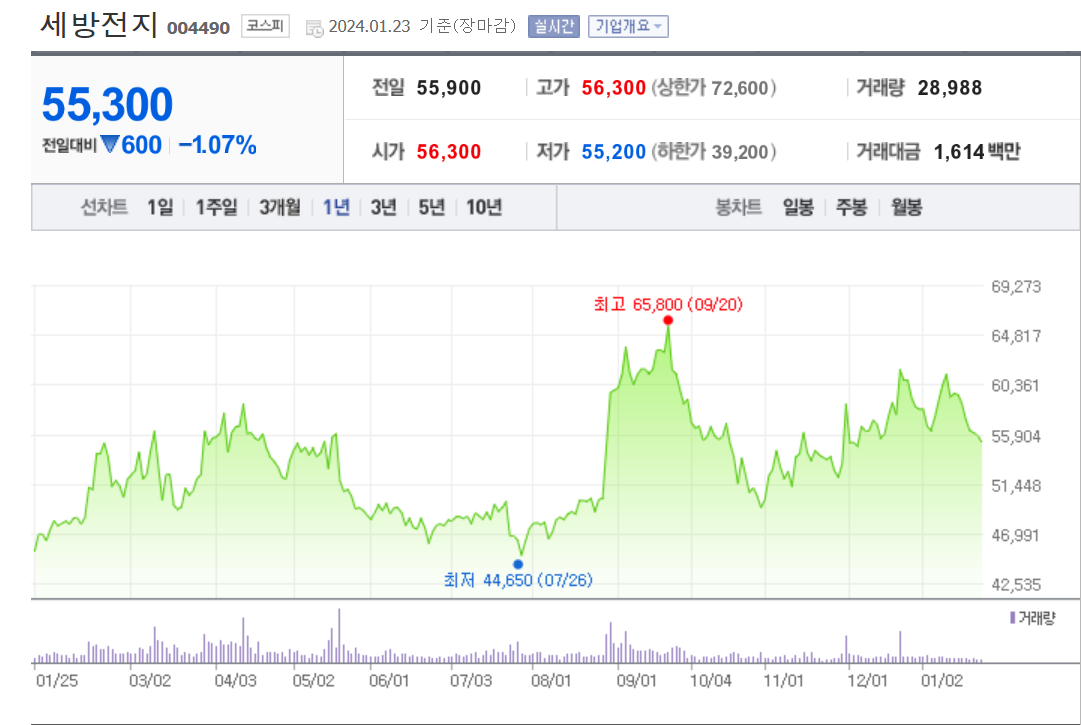Click the 하한가 39,200 text

(714, 152)
